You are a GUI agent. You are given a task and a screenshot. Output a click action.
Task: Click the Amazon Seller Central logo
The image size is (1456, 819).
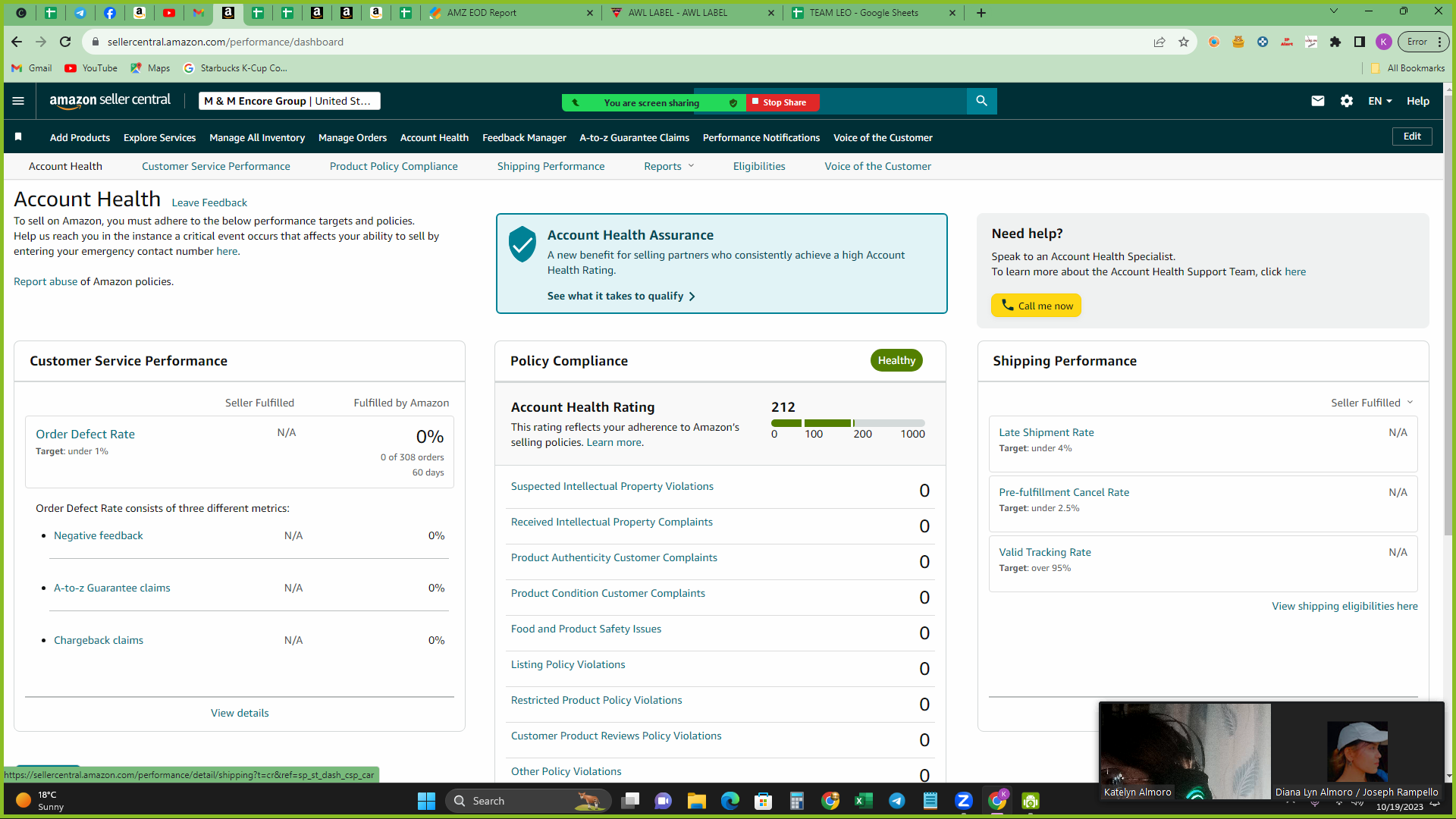coord(110,101)
